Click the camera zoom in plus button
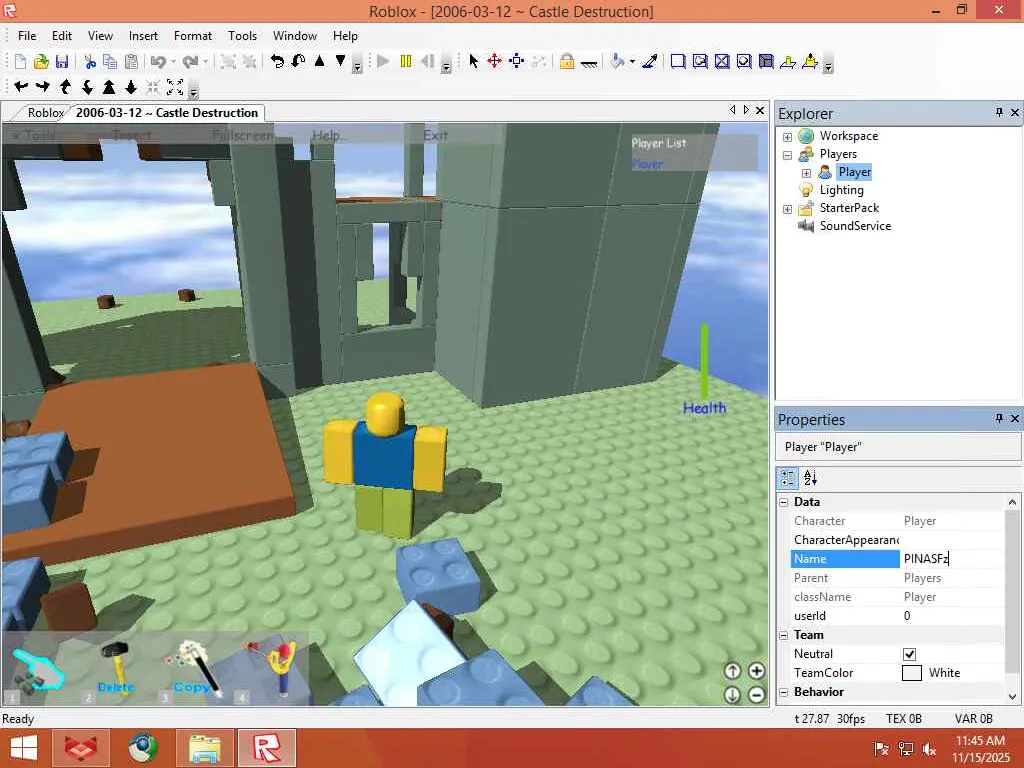This screenshot has width=1024, height=768. tap(756, 671)
